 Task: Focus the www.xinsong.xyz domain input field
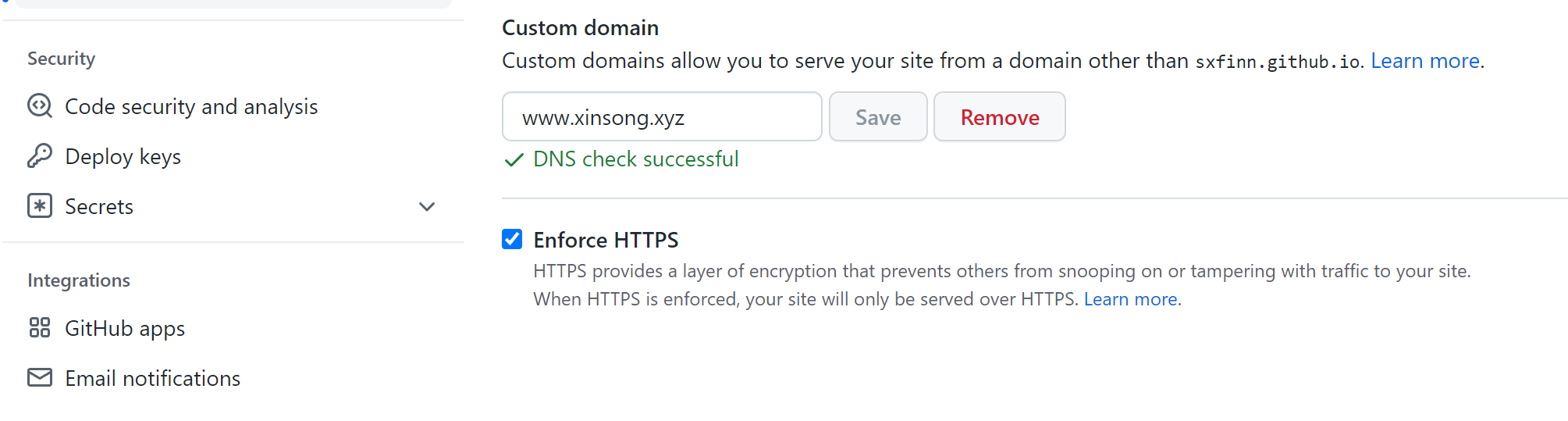pos(661,117)
